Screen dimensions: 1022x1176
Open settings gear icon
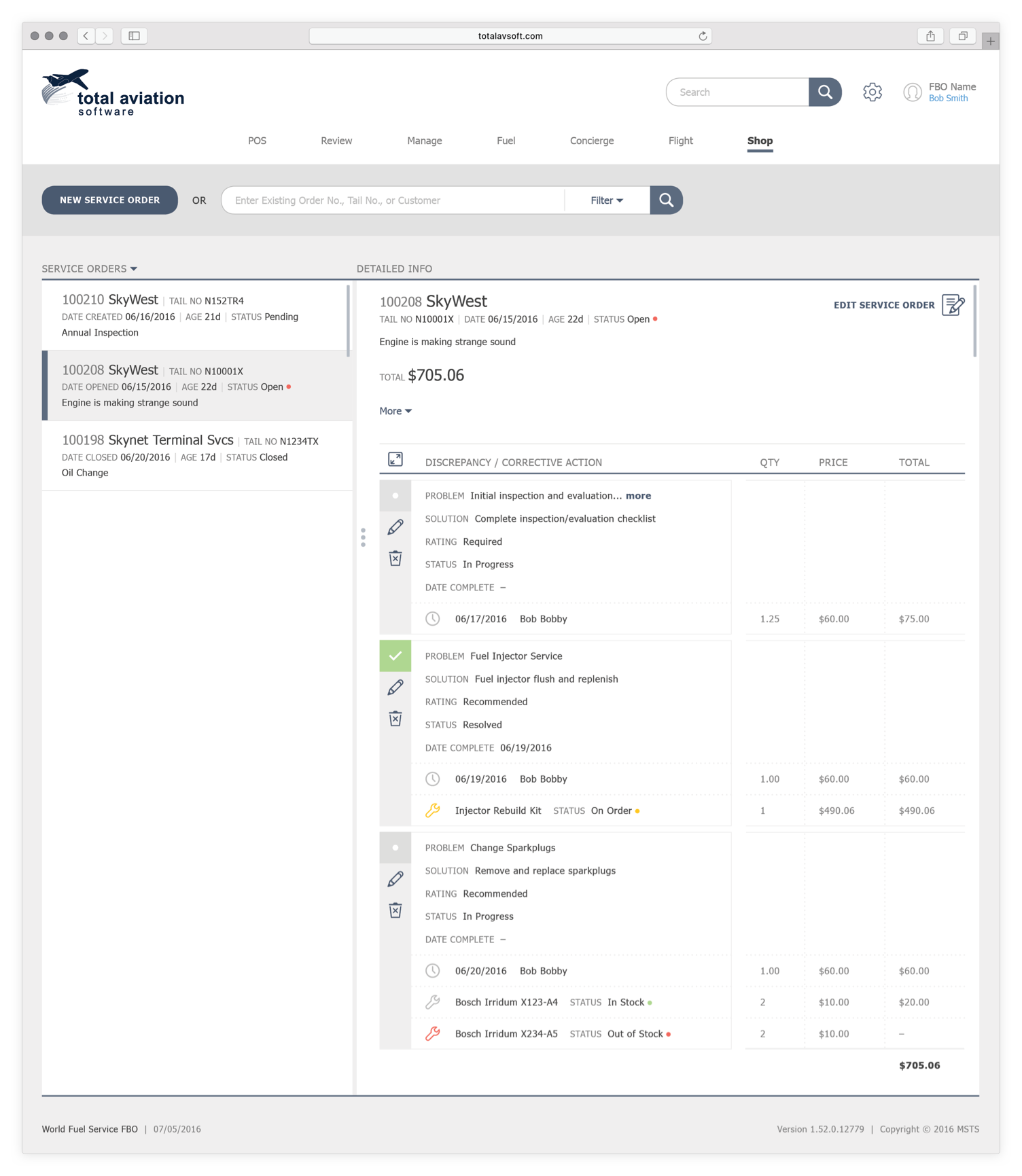pyautogui.click(x=873, y=92)
